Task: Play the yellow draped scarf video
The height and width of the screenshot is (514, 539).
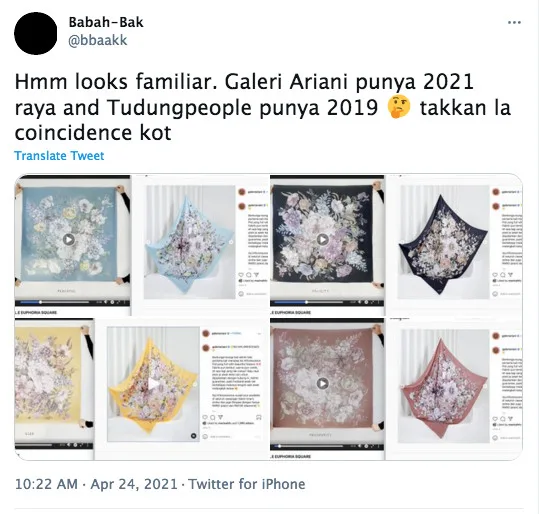Action: pyautogui.click(x=154, y=384)
